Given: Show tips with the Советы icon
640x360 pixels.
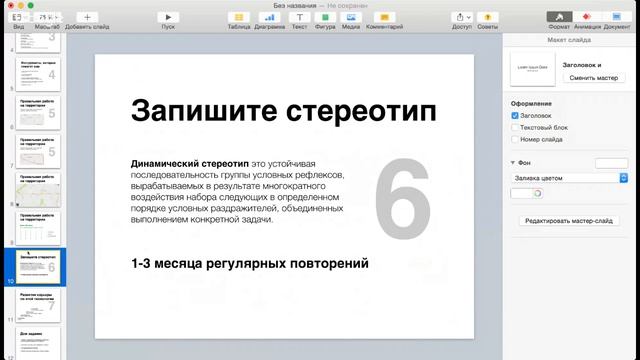Looking at the screenshot, I should (487, 17).
